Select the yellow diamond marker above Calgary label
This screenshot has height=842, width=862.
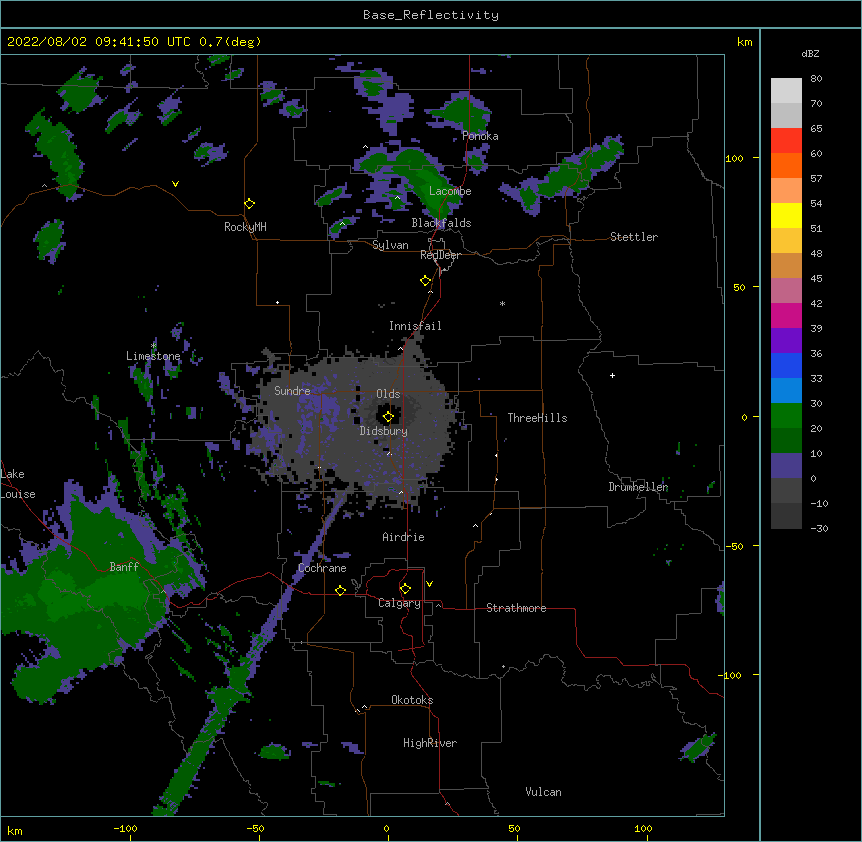(x=405, y=589)
